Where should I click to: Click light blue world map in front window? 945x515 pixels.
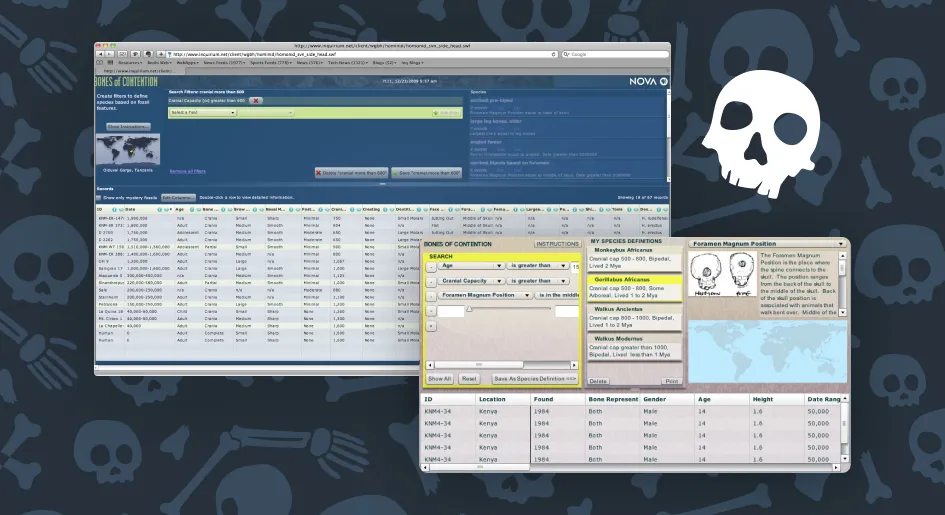point(767,352)
